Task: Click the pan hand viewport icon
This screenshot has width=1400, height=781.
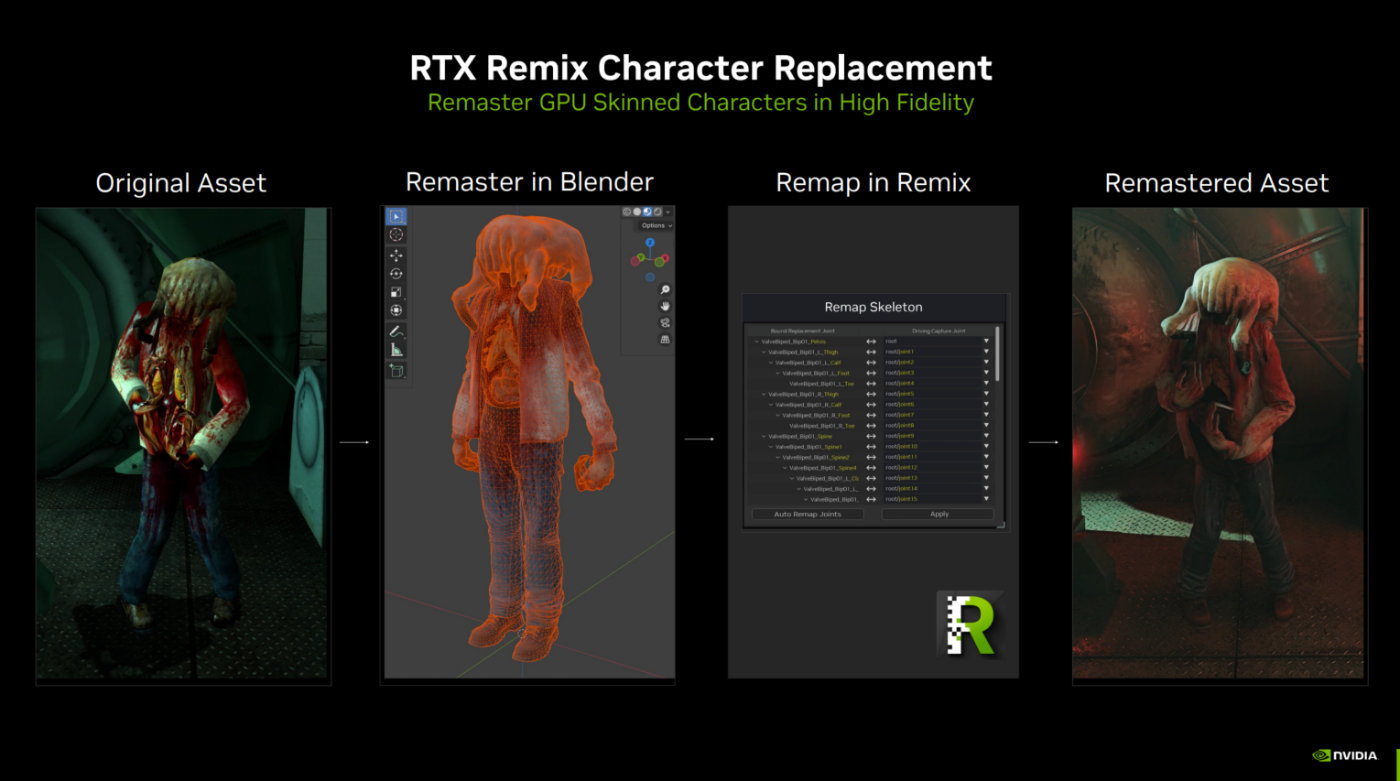Action: click(x=665, y=306)
